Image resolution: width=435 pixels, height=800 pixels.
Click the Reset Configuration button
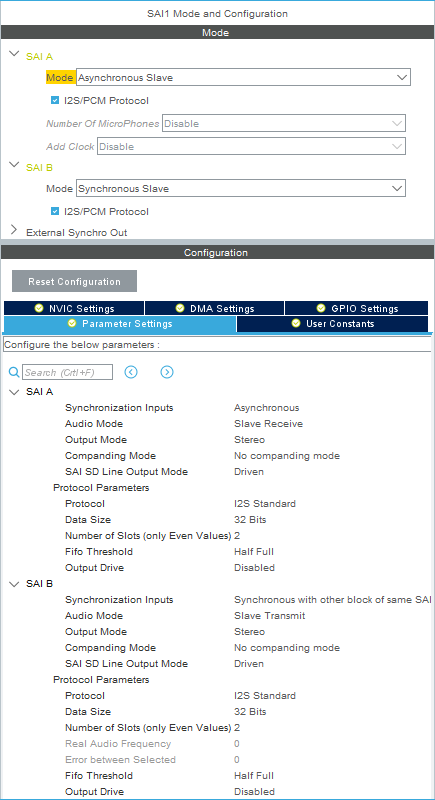tap(74, 281)
